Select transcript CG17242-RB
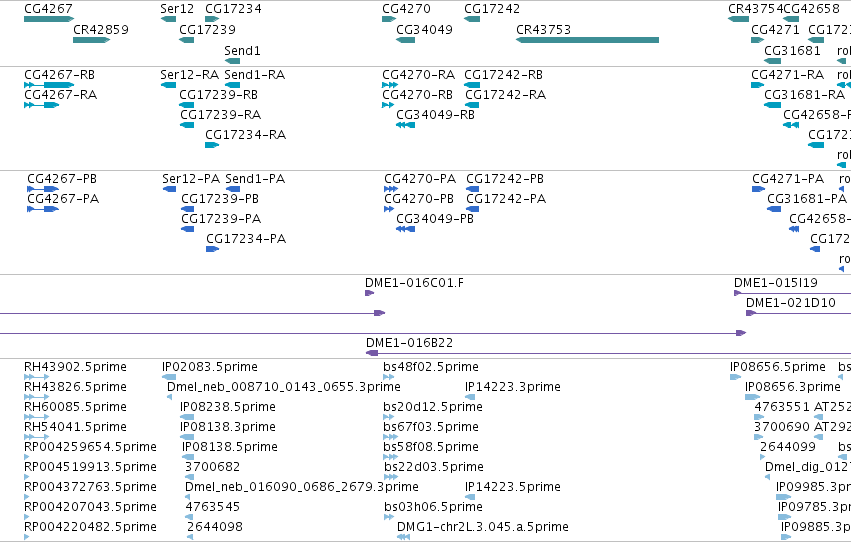This screenshot has width=851, height=542. [x=472, y=85]
